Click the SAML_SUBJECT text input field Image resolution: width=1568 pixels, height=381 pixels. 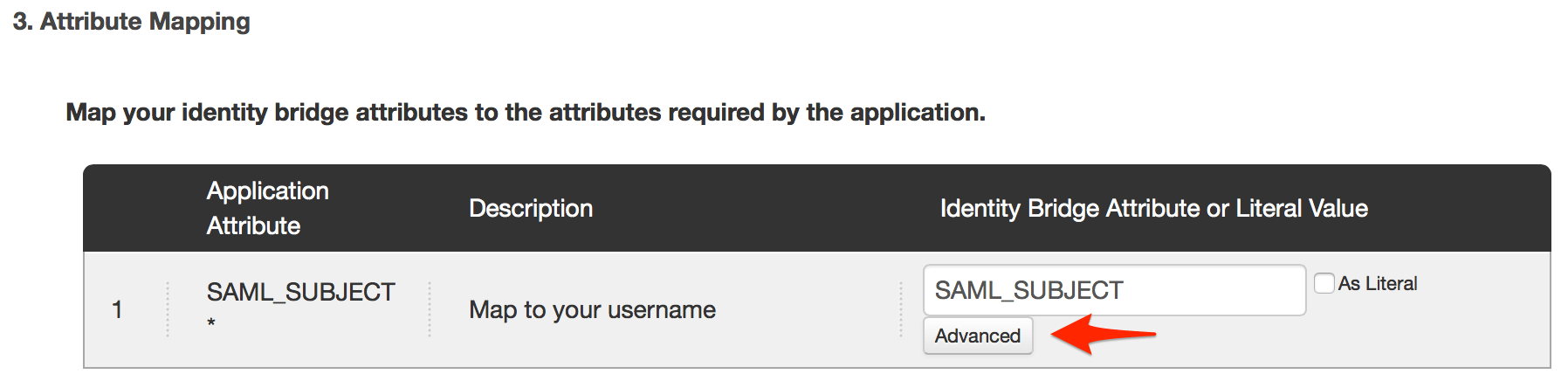point(1113,290)
